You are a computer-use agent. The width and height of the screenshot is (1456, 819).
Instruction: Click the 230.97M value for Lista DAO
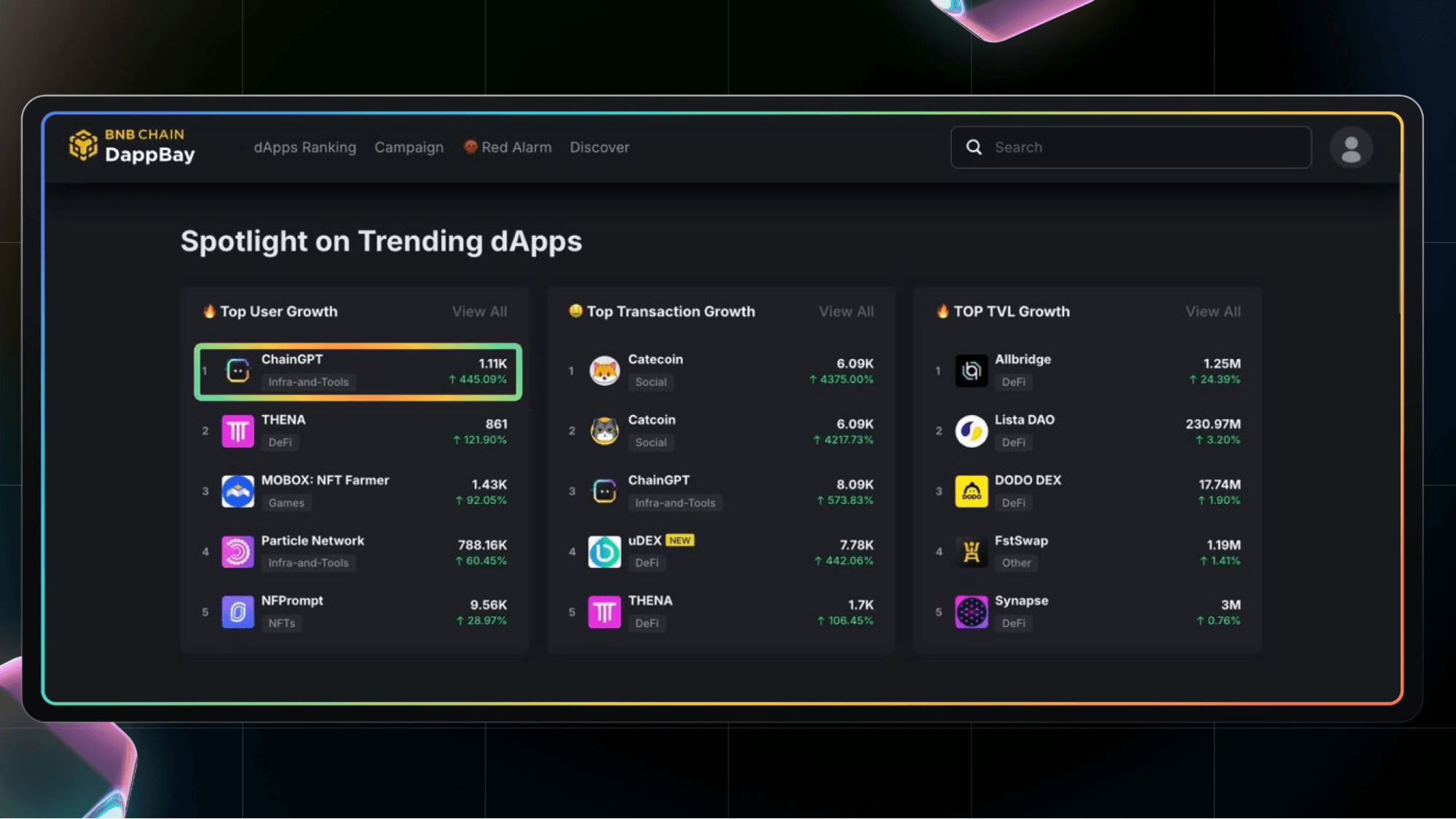click(x=1213, y=424)
